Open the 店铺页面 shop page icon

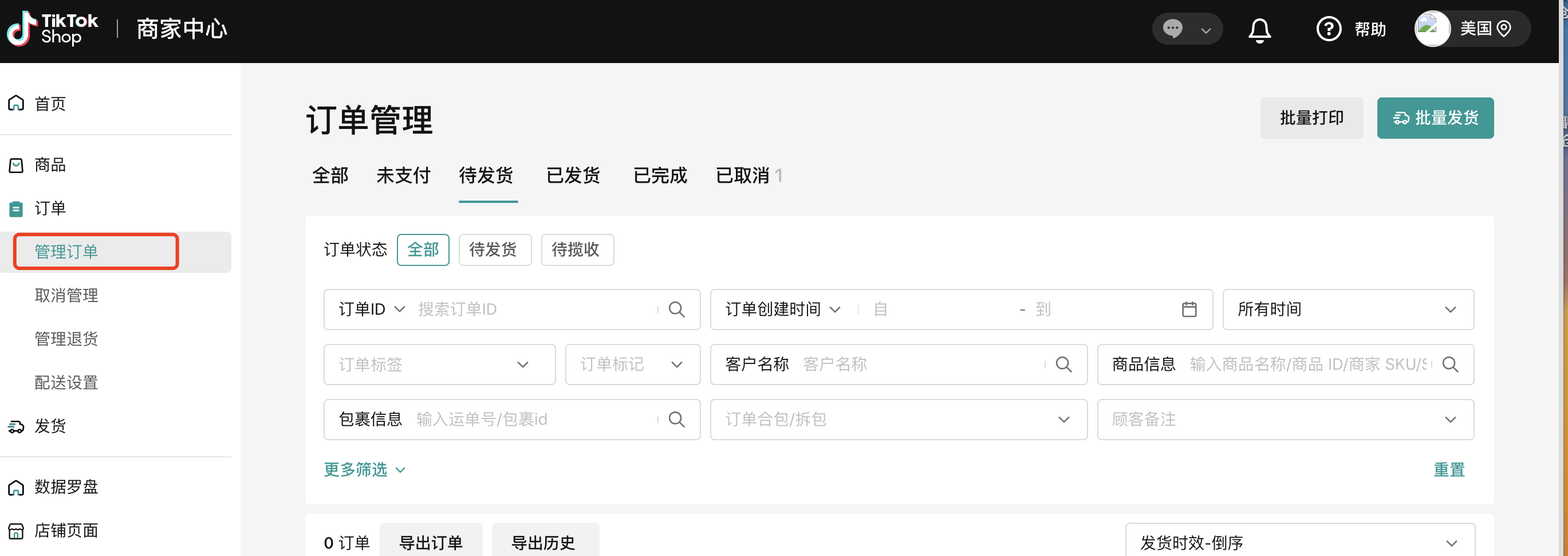point(16,530)
